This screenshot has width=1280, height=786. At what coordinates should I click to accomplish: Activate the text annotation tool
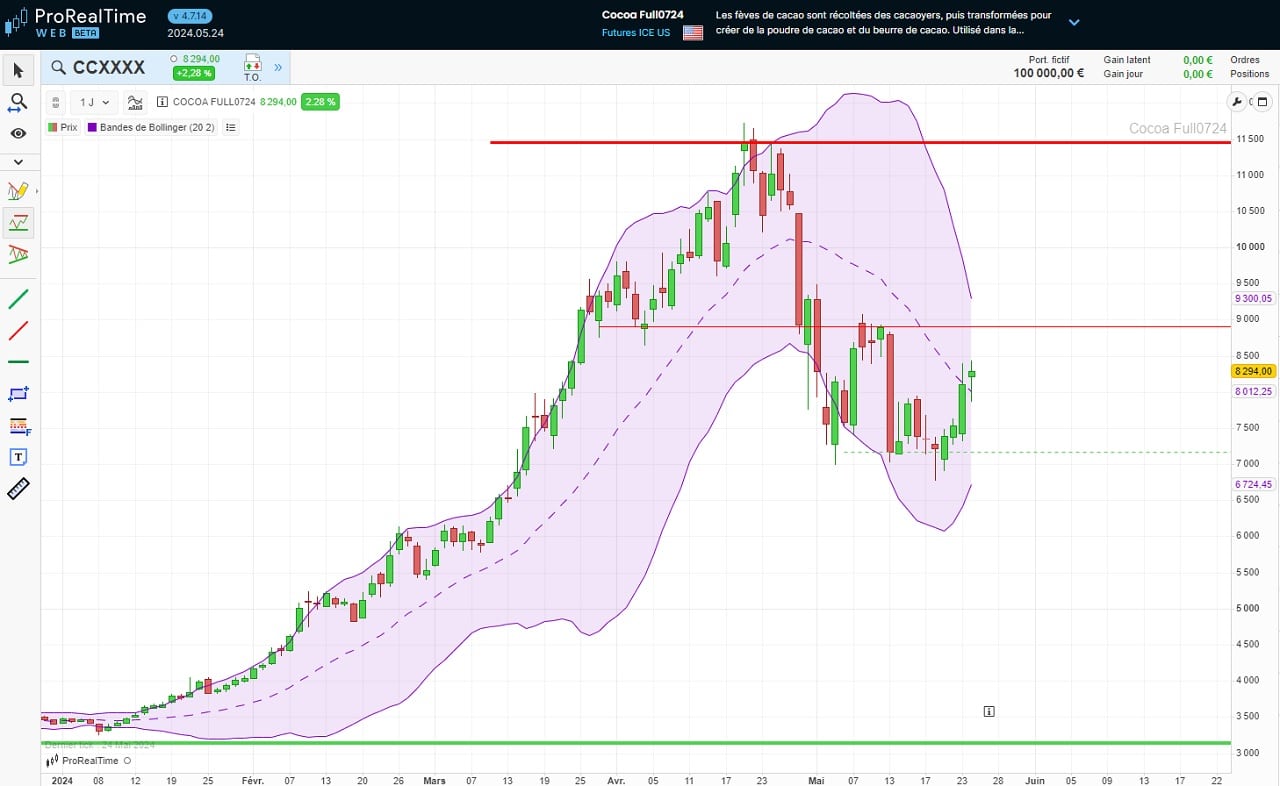tap(18, 457)
